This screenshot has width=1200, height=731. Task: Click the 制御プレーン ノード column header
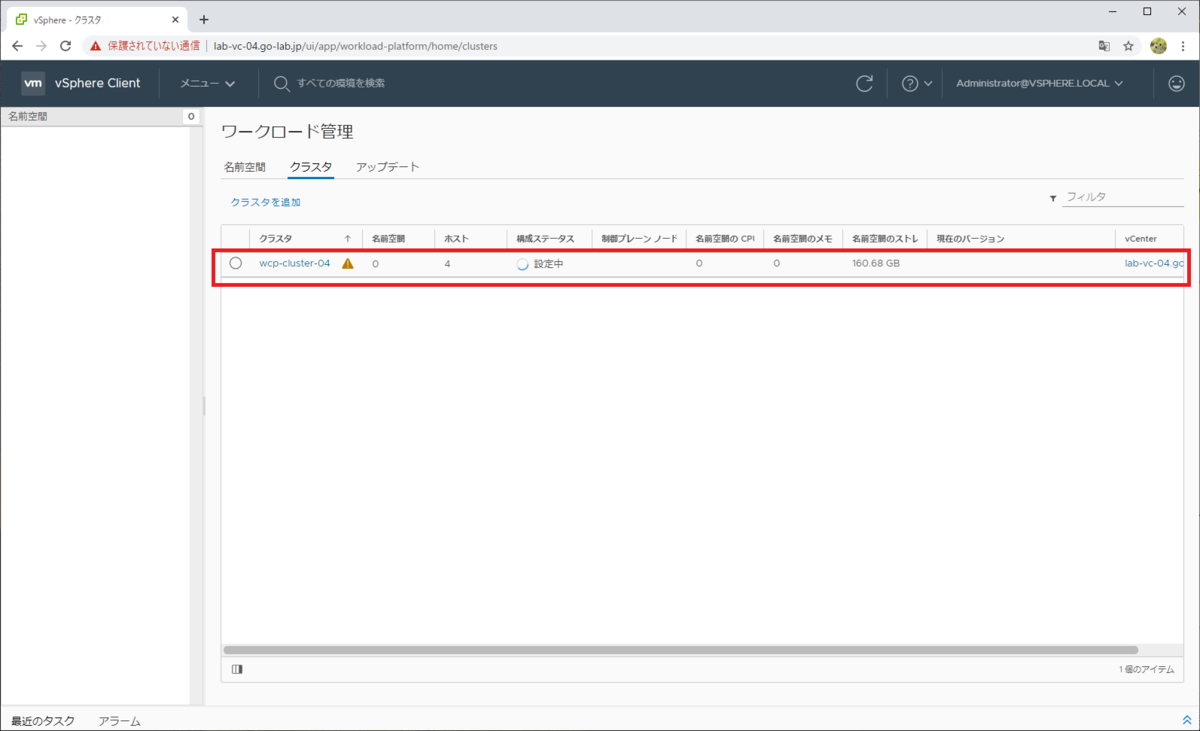pos(640,239)
